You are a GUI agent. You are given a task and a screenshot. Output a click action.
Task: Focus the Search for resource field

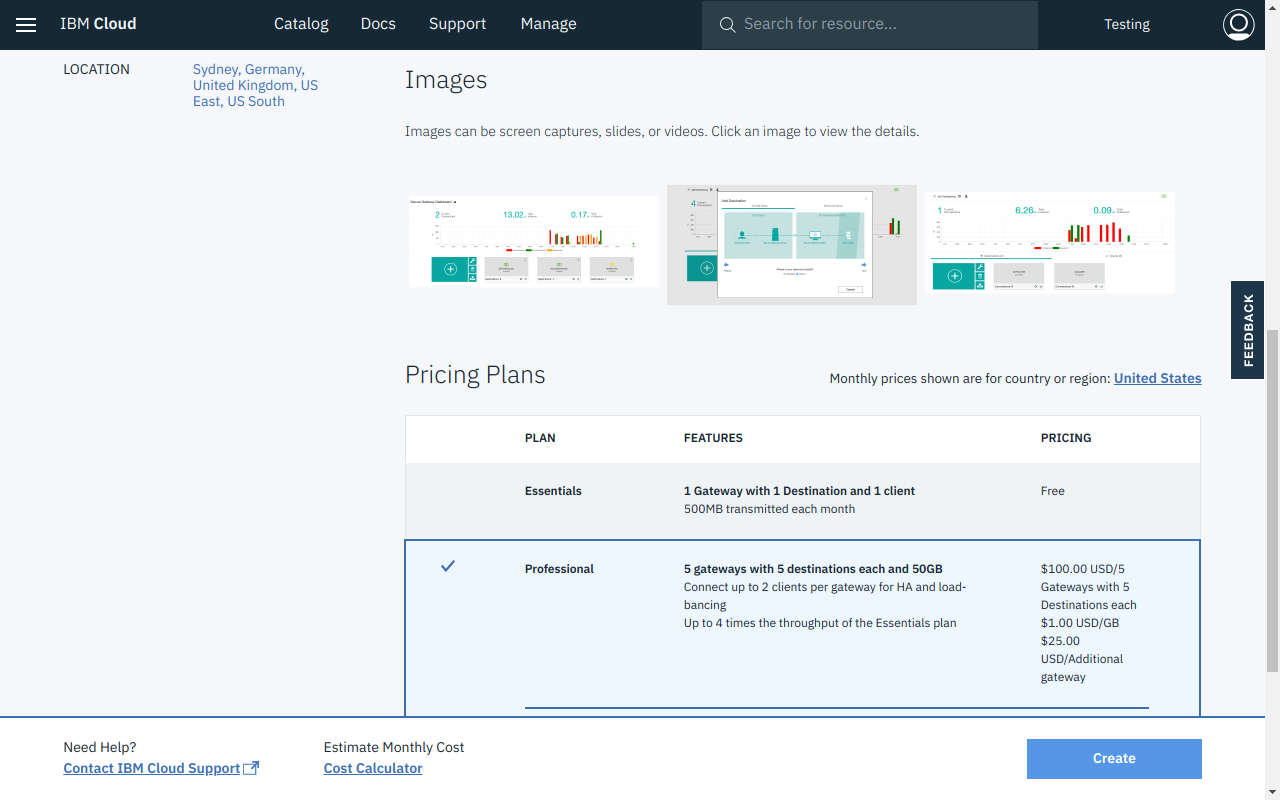coord(870,24)
